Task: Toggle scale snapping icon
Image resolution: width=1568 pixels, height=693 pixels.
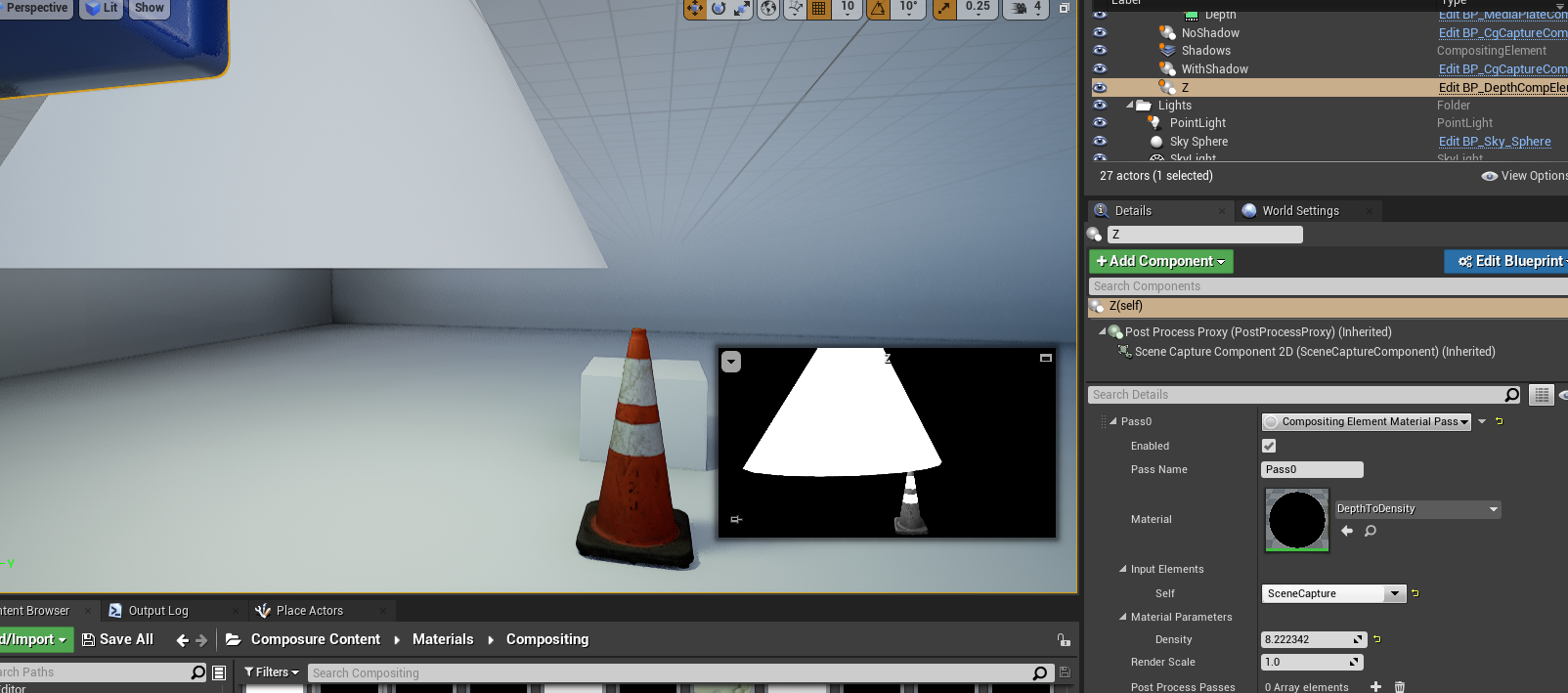Action: click(944, 8)
